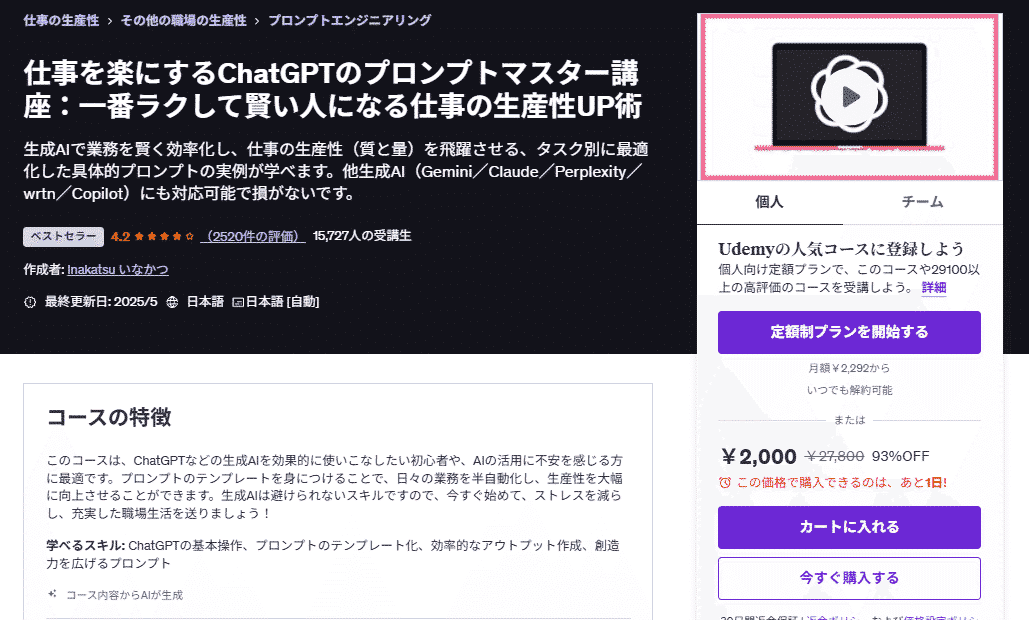Screen dimensions: 1029x620
Task: Open instructor profile Inakatsu いなかつ
Action: (x=118, y=270)
